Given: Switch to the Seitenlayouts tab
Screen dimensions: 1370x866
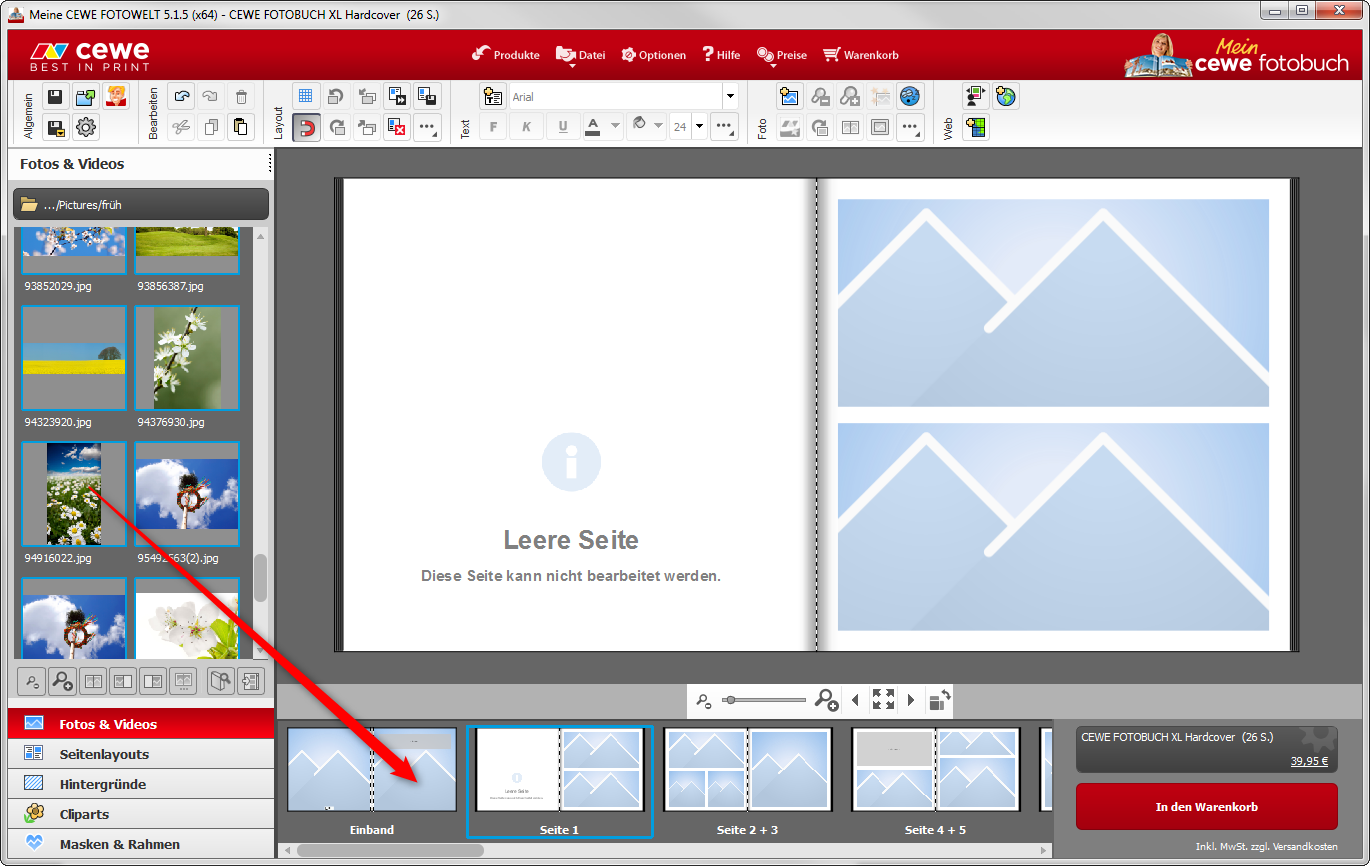Looking at the screenshot, I should pos(104,754).
